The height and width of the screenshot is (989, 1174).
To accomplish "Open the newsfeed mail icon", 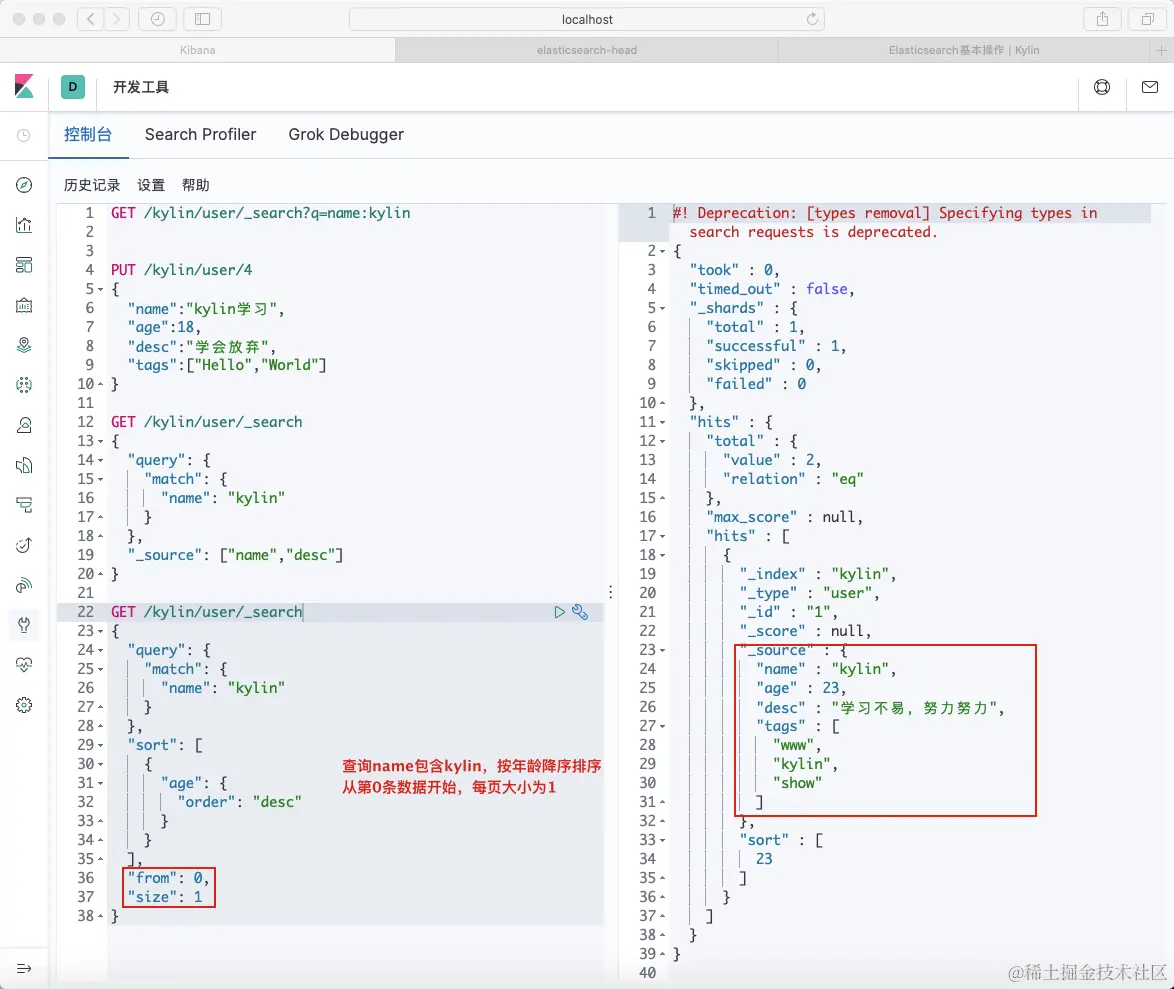I will 1150,87.
